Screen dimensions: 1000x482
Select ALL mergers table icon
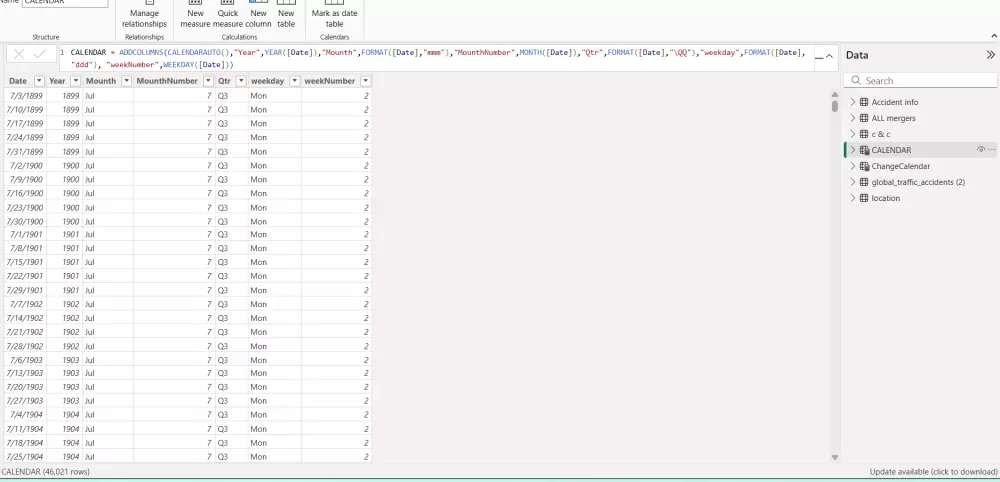[864, 118]
